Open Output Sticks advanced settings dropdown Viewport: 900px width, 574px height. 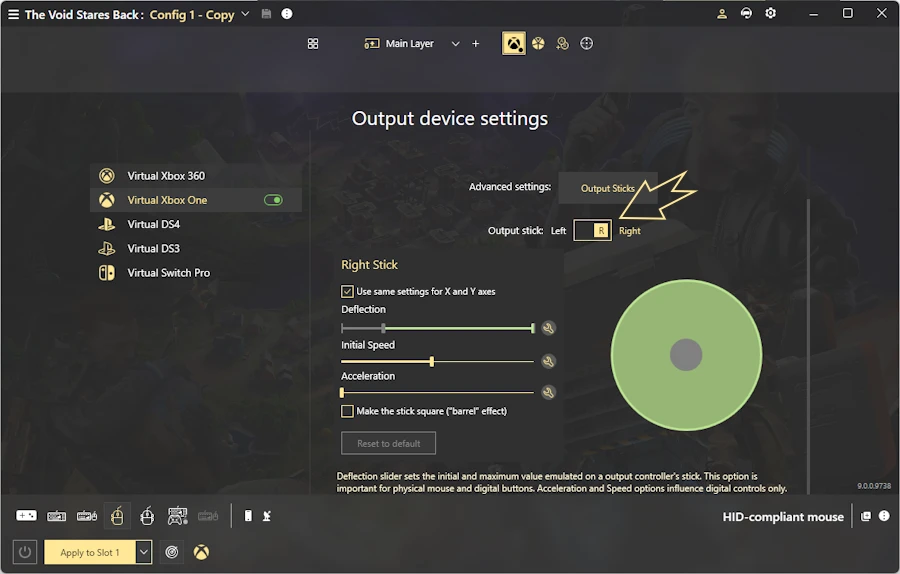click(607, 188)
